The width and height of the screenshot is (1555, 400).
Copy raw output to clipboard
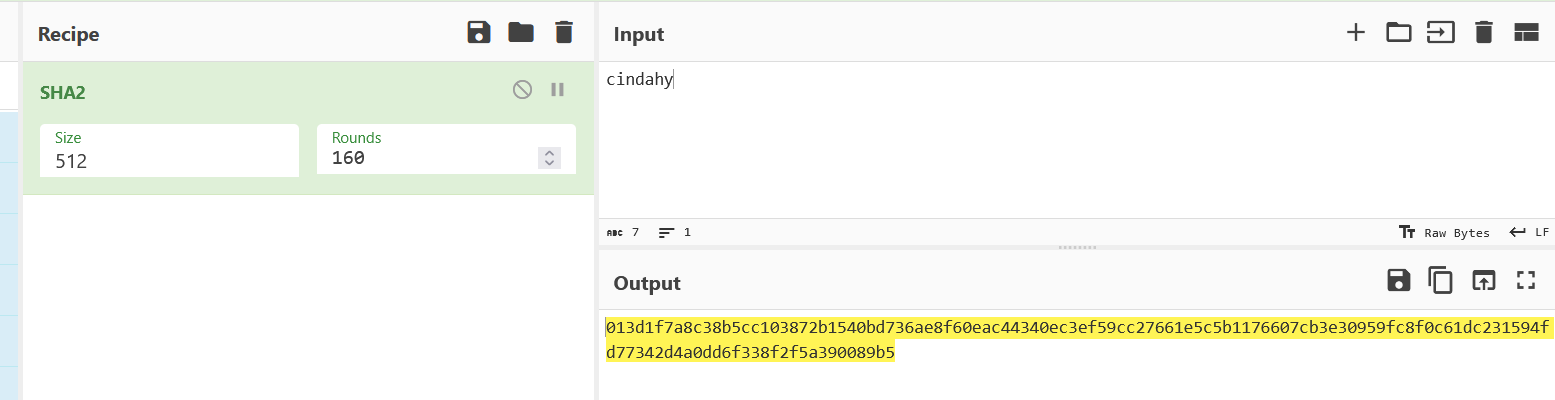(1440, 281)
